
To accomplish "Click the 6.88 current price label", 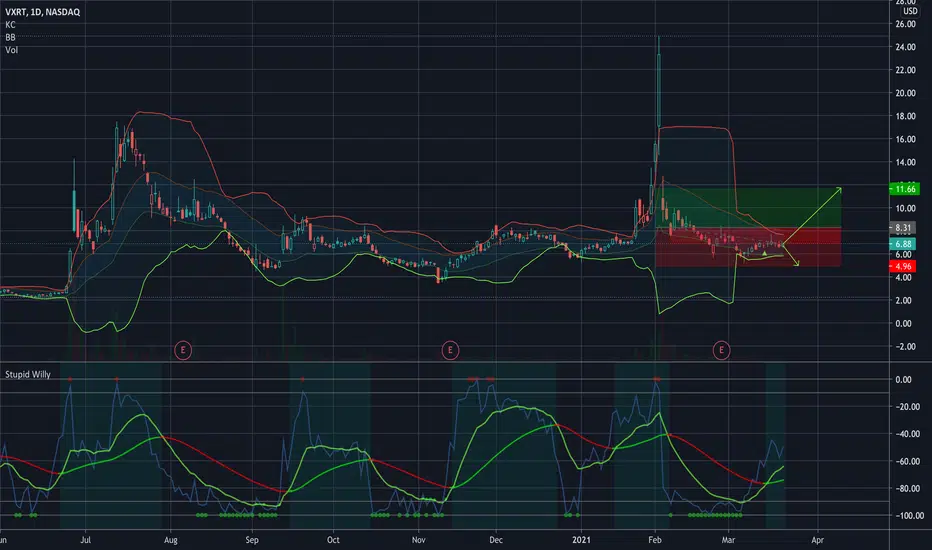I will pos(902,244).
